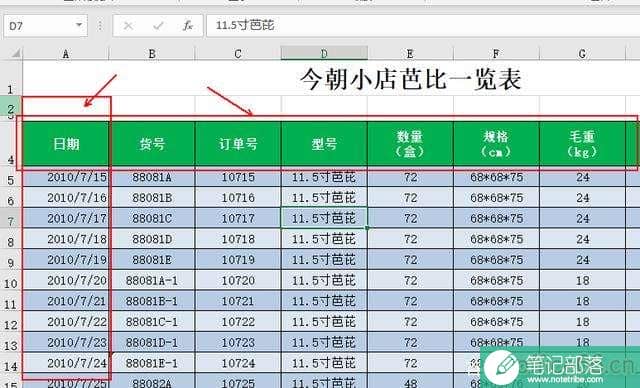Click item number cell 88081A
Viewport: 640px width, 388px height.
[x=152, y=177]
